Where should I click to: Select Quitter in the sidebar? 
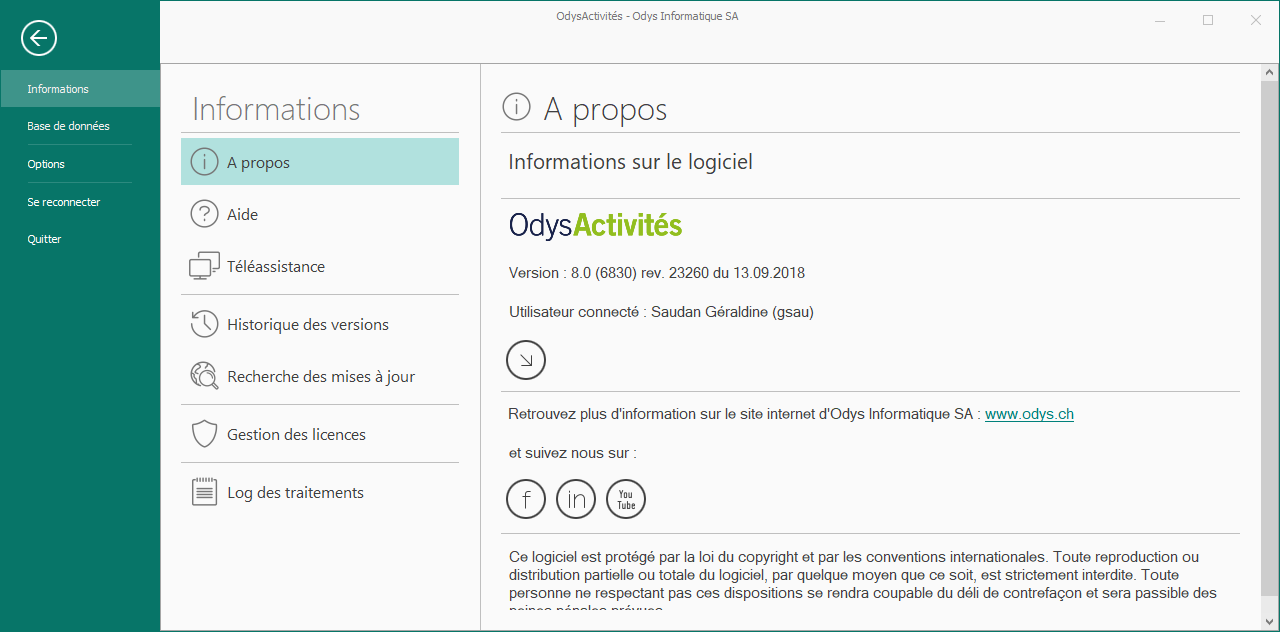(x=80, y=239)
